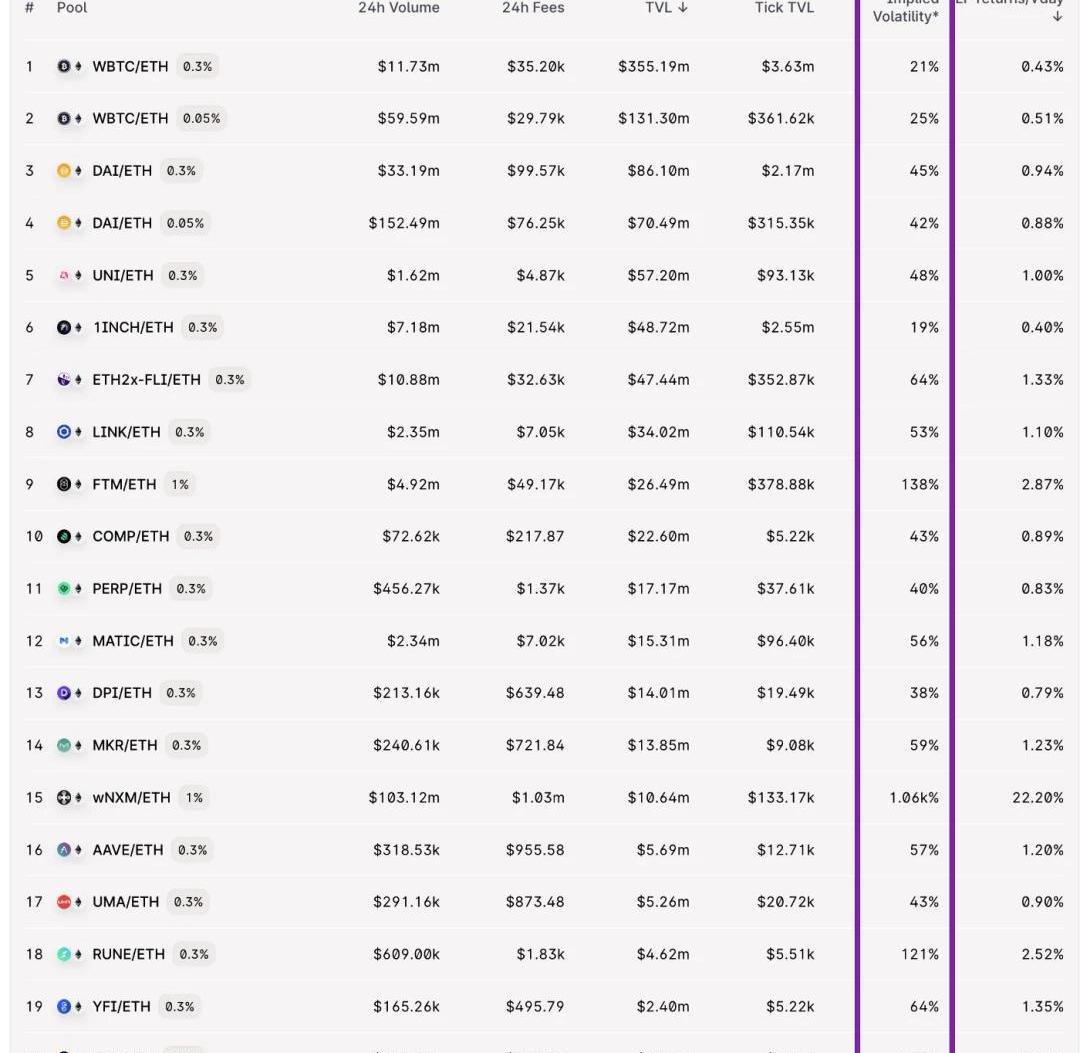Click the 0.05% fee badge on WBTC/ETH
The width and height of the screenshot is (1080, 1053).
(201, 119)
